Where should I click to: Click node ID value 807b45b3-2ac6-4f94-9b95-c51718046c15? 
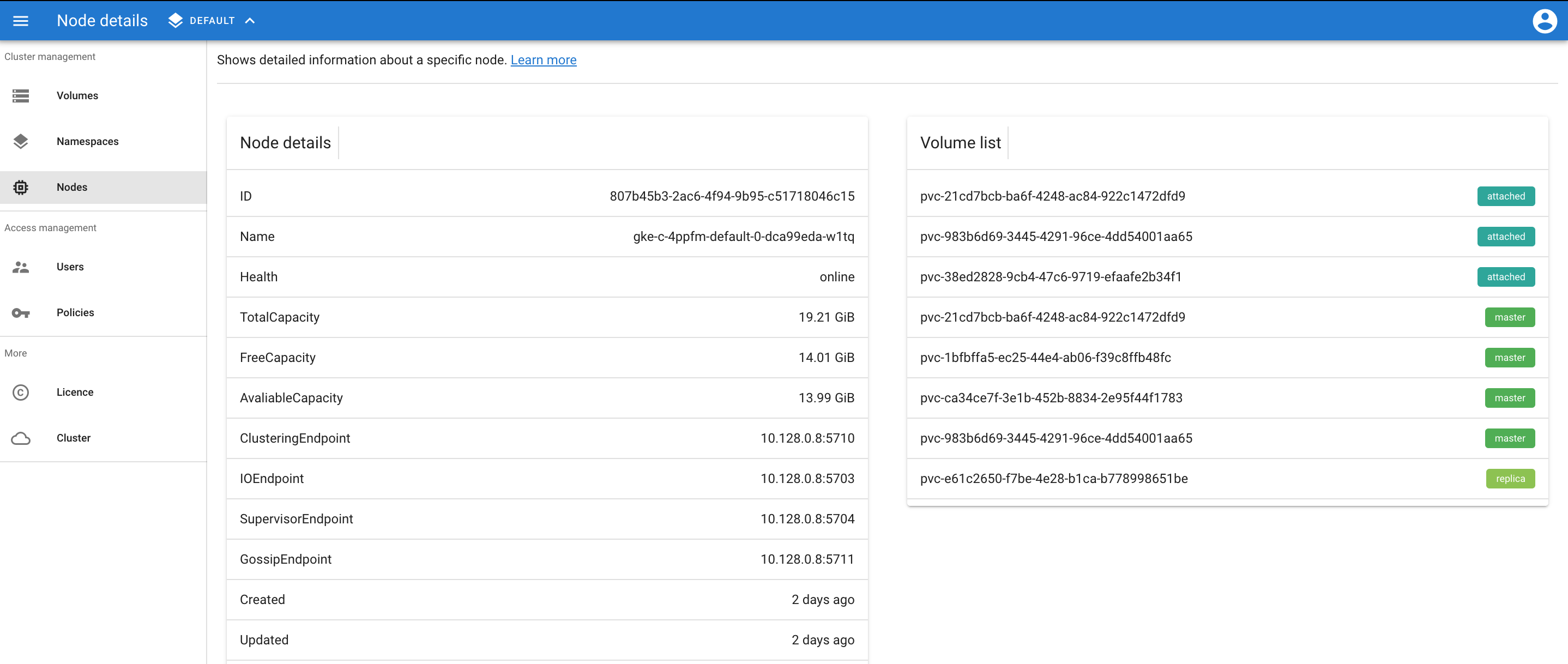coord(732,196)
